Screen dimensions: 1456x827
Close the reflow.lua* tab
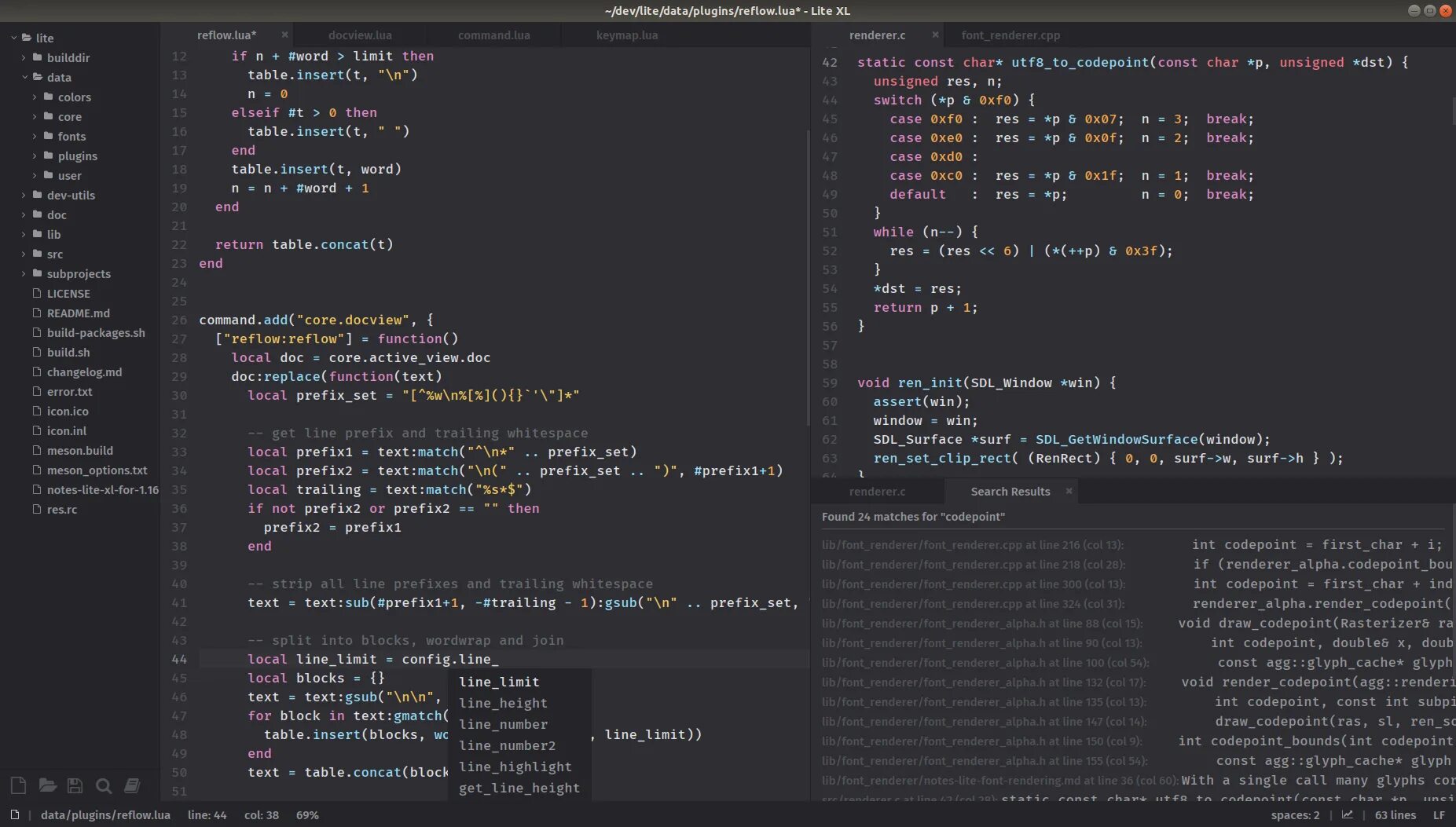pos(284,35)
